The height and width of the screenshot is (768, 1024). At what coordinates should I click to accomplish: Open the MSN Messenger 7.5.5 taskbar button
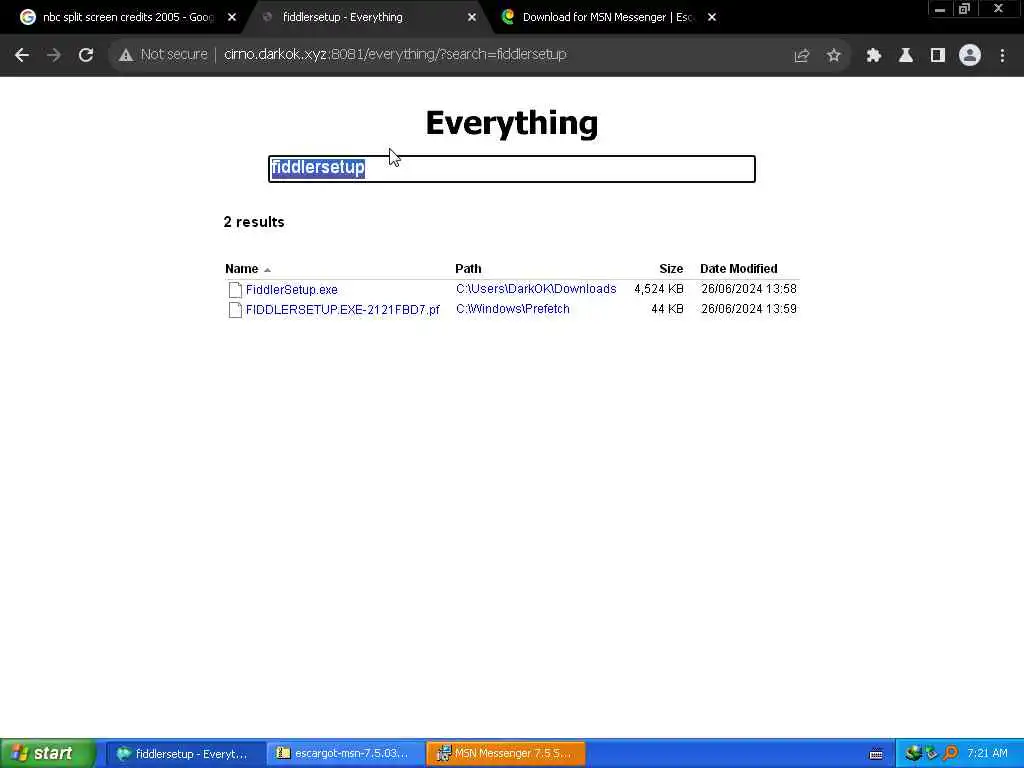click(x=506, y=754)
